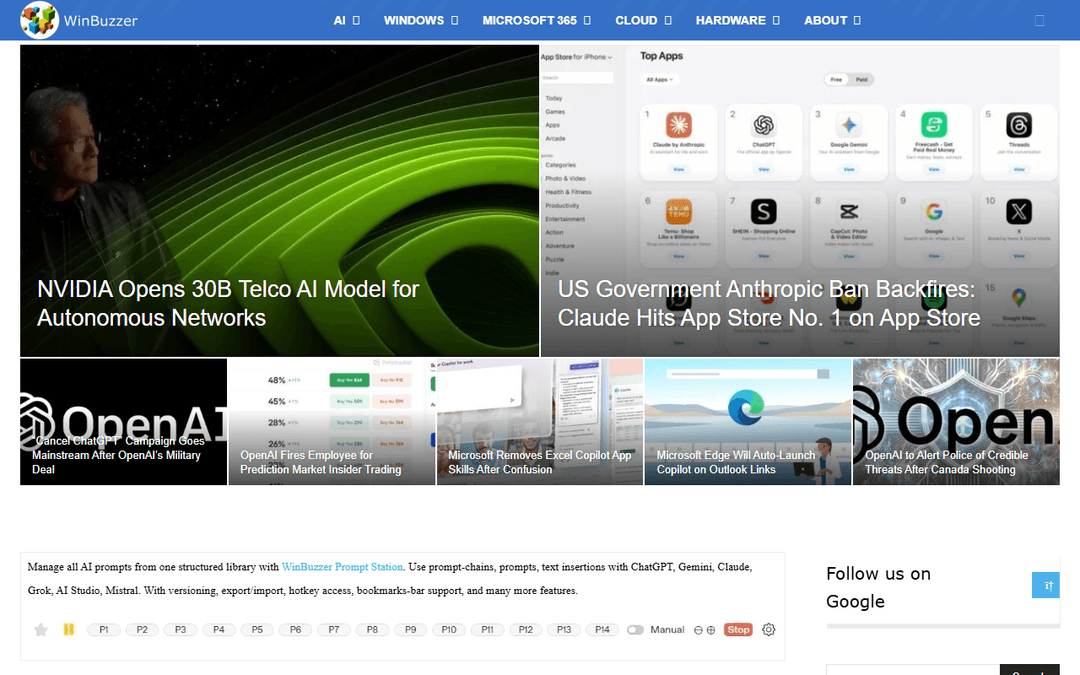Select prompt P12

526,630
